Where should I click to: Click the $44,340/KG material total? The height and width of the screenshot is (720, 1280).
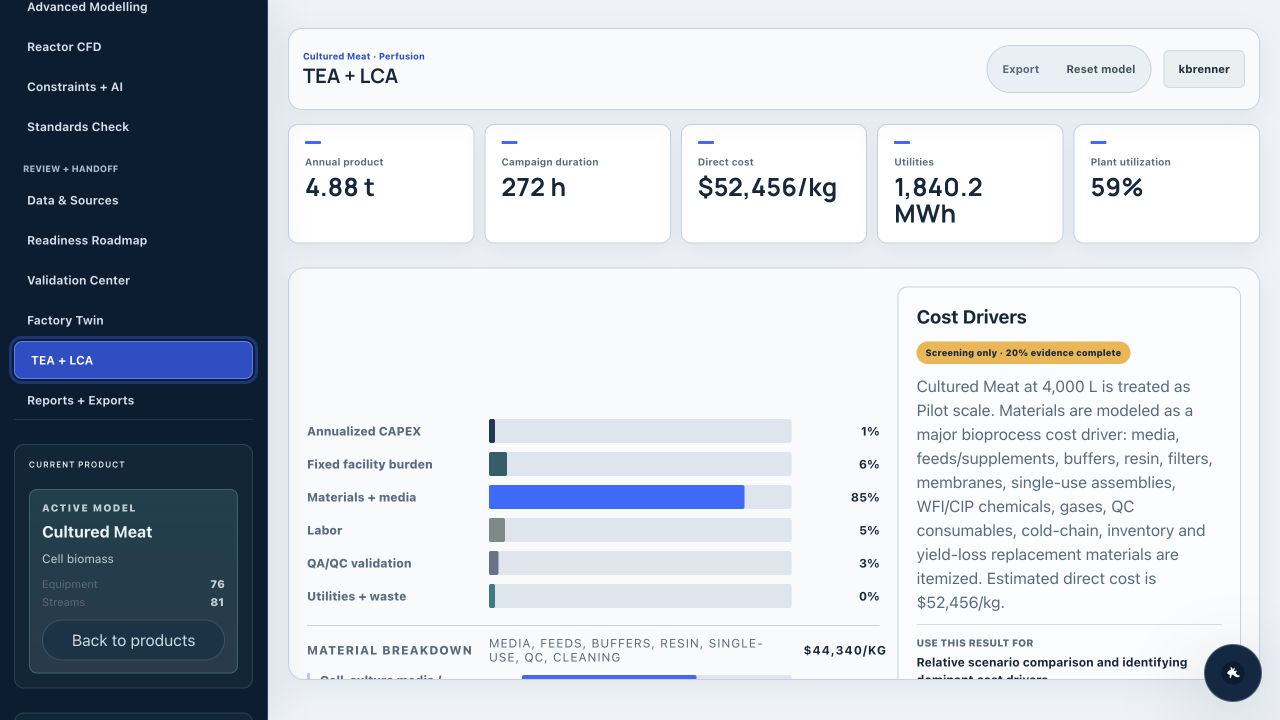tap(845, 650)
